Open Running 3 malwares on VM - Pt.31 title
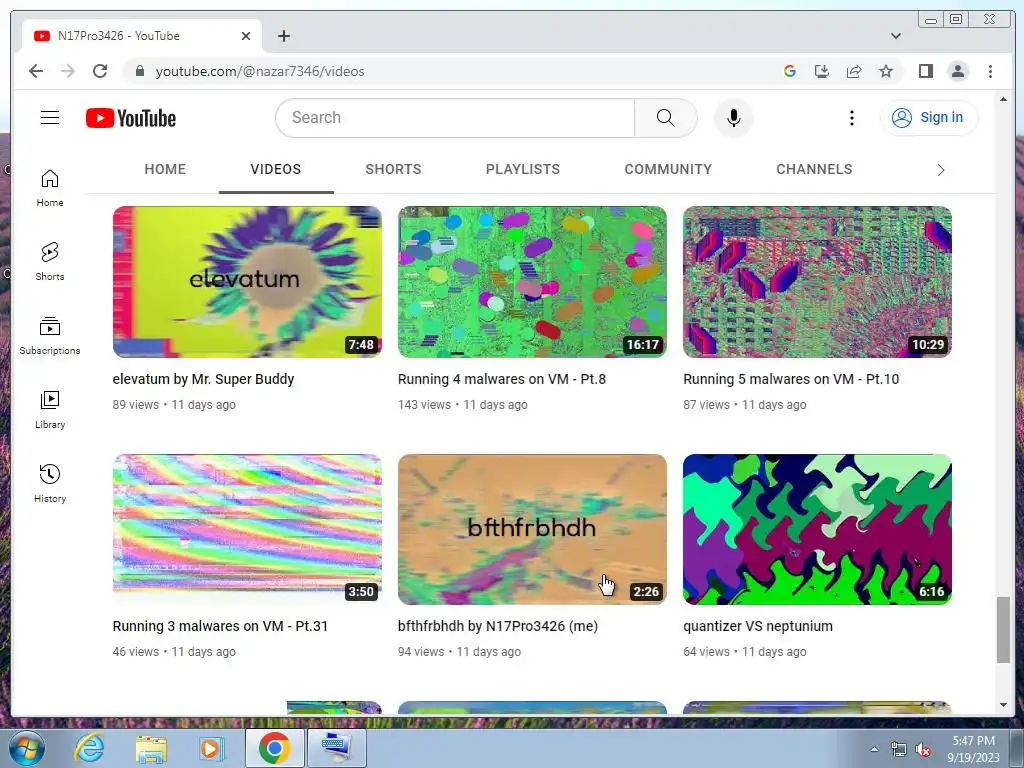This screenshot has height=768, width=1024. pyautogui.click(x=220, y=626)
